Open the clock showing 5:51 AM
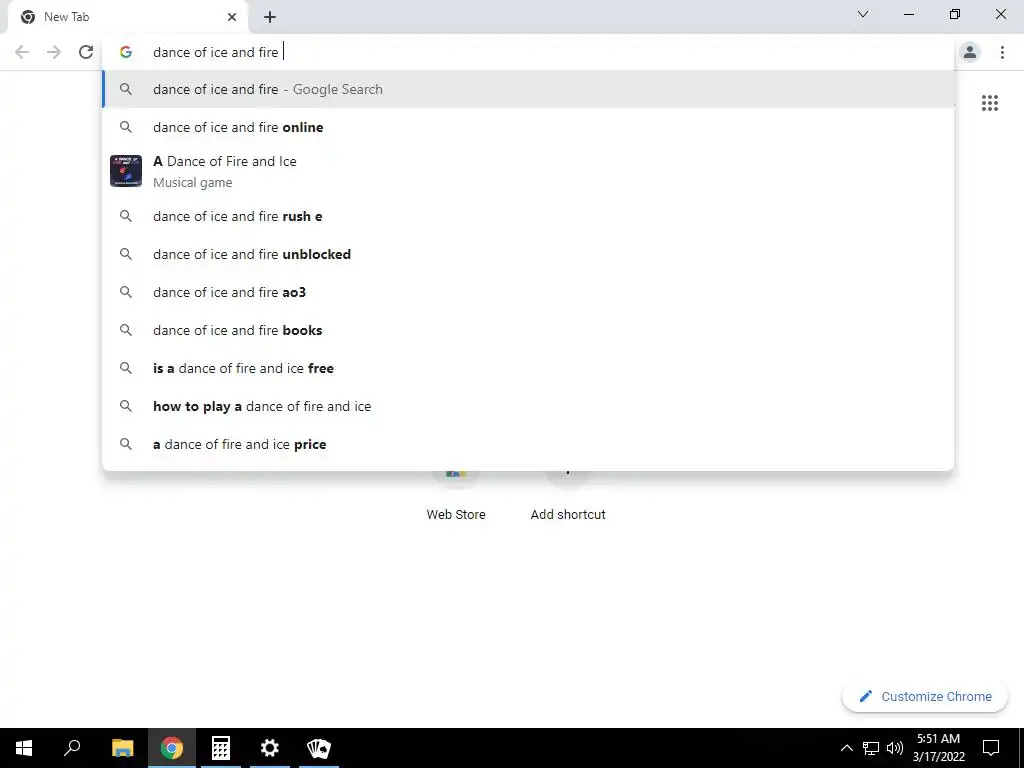This screenshot has width=1024, height=768. 938,748
